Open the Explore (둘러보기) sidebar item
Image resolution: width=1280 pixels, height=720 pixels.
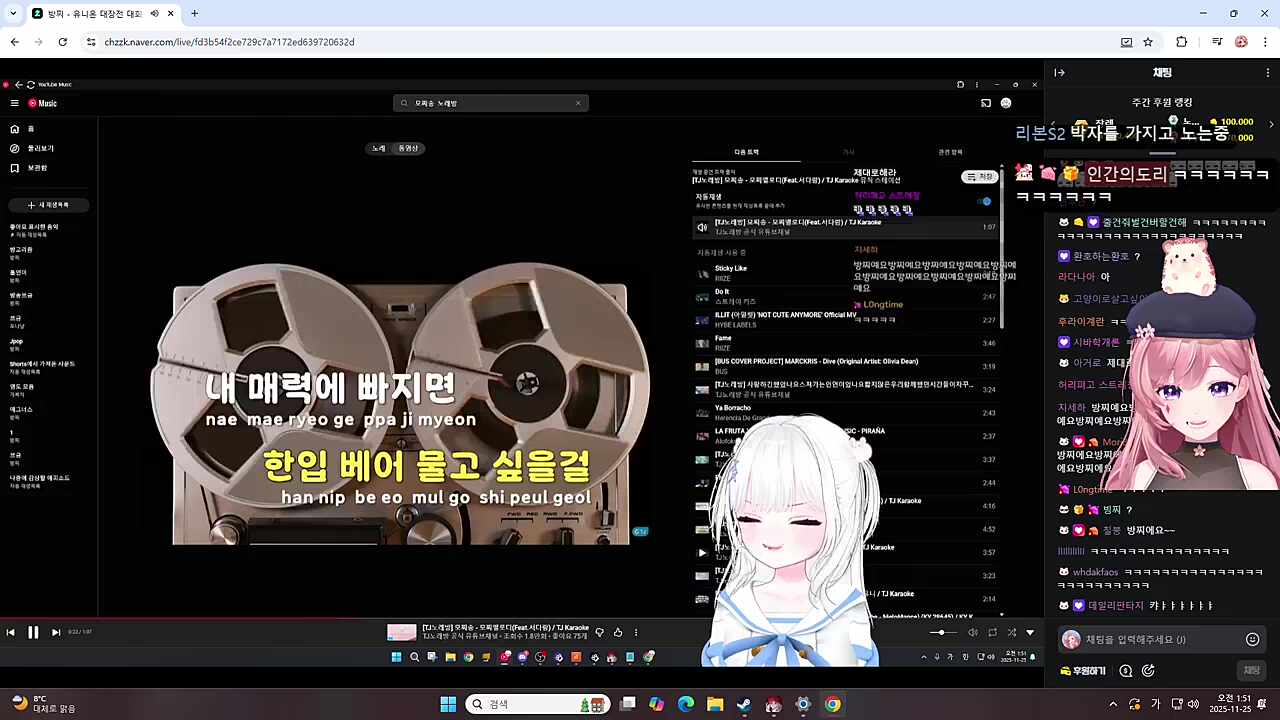pyautogui.click(x=32, y=148)
